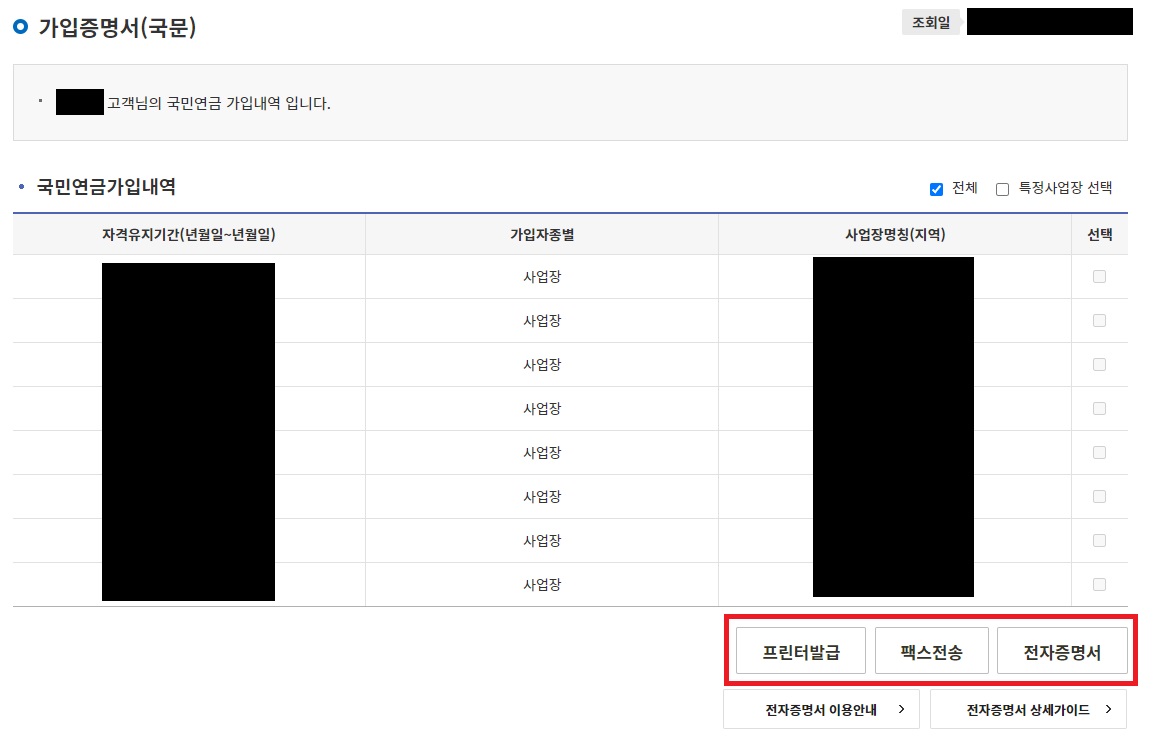The height and width of the screenshot is (741, 1154).
Task: Enable 특정사업장 선택 checkbox
Action: coord(1002,188)
